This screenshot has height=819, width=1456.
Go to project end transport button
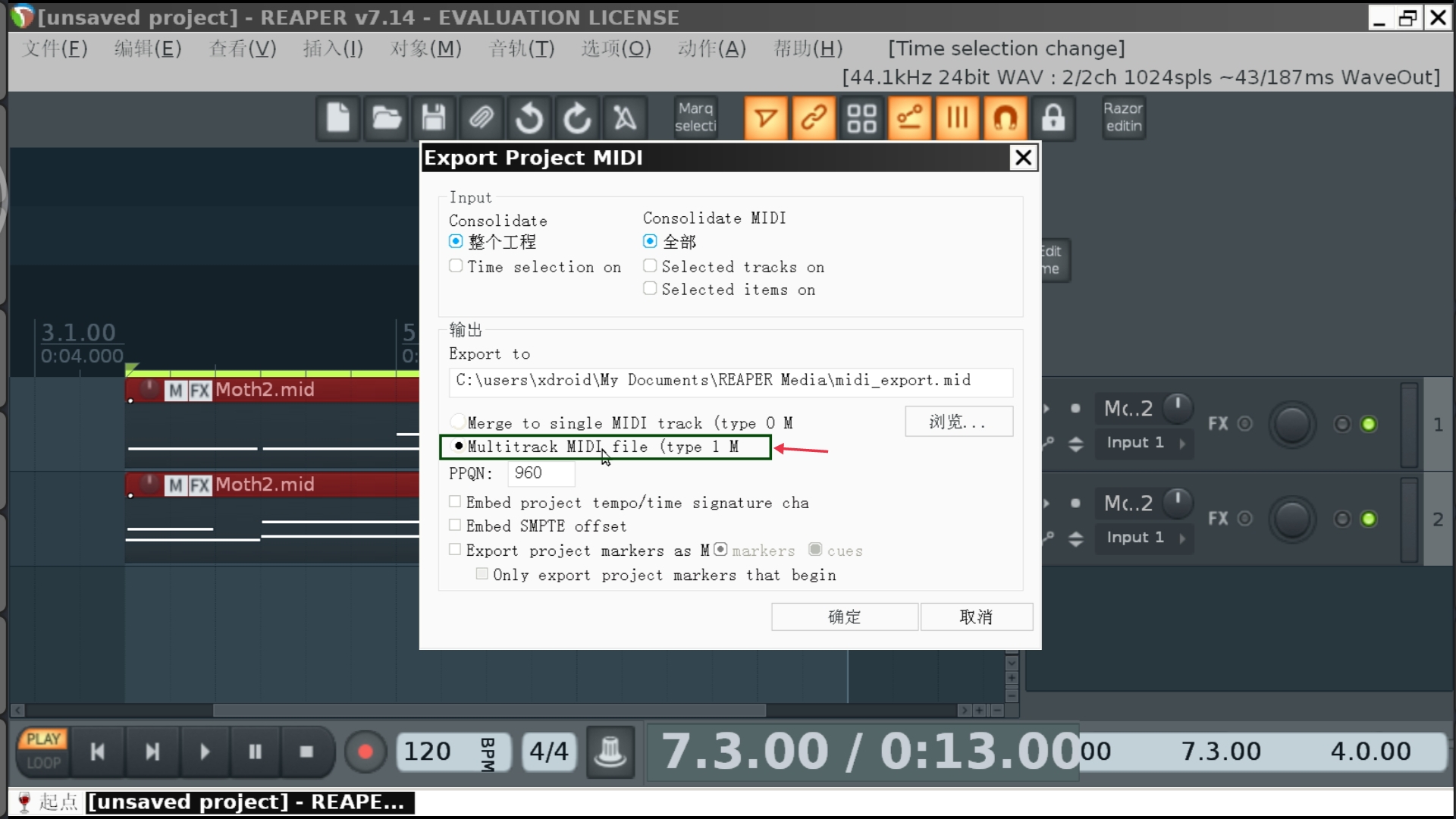pos(152,752)
